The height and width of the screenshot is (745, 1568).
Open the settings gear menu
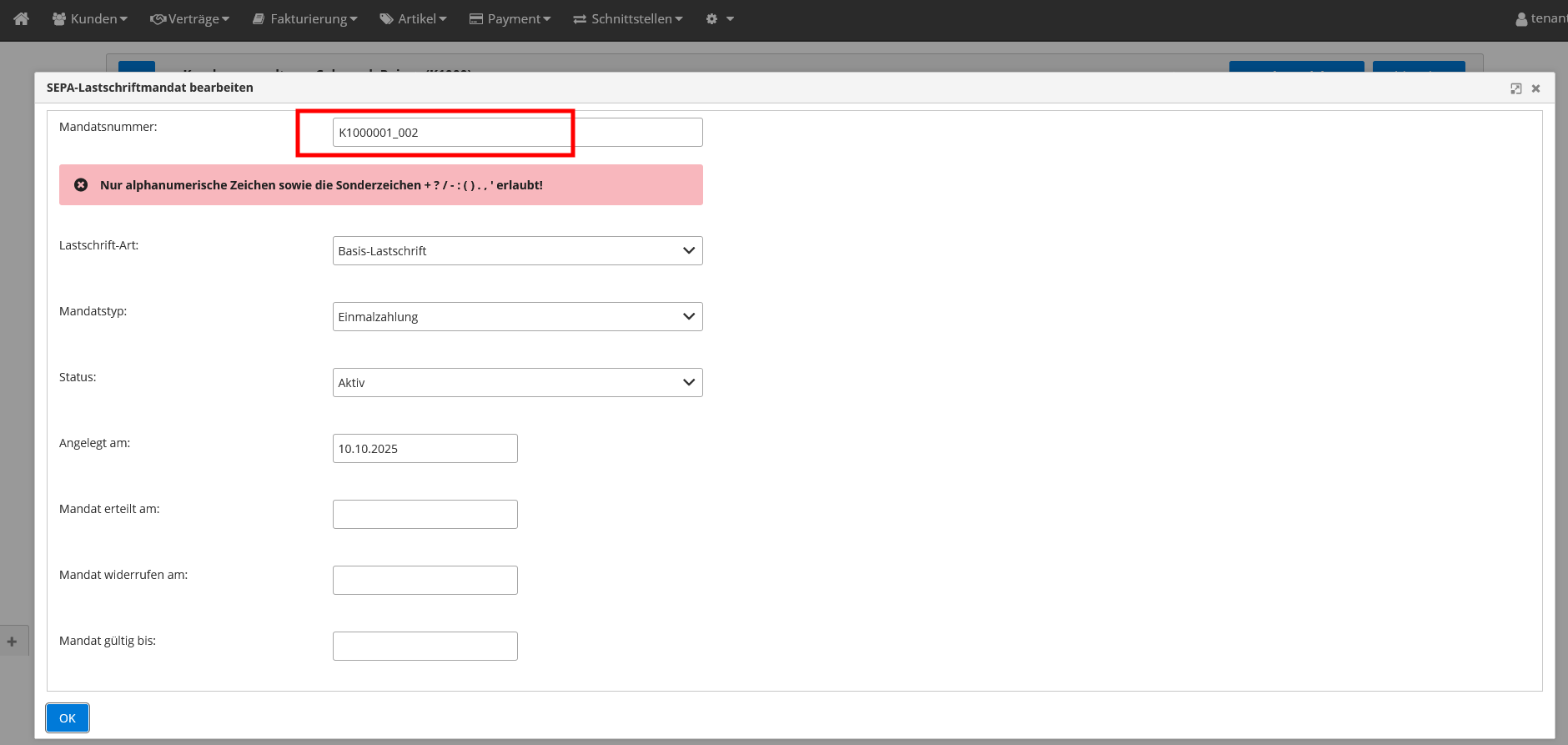click(x=719, y=18)
